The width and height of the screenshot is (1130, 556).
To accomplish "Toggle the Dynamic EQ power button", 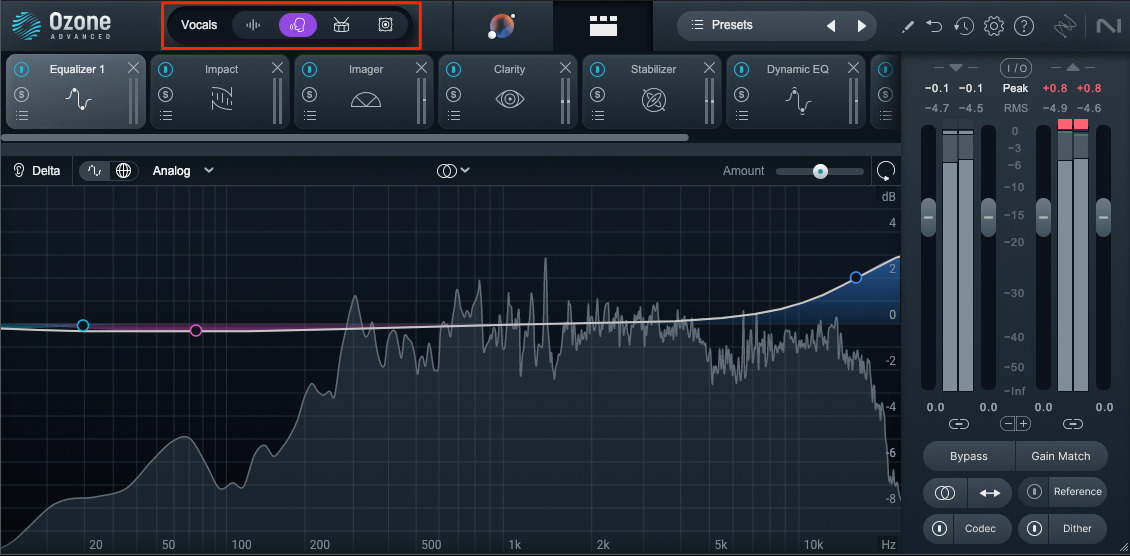I will click(742, 70).
